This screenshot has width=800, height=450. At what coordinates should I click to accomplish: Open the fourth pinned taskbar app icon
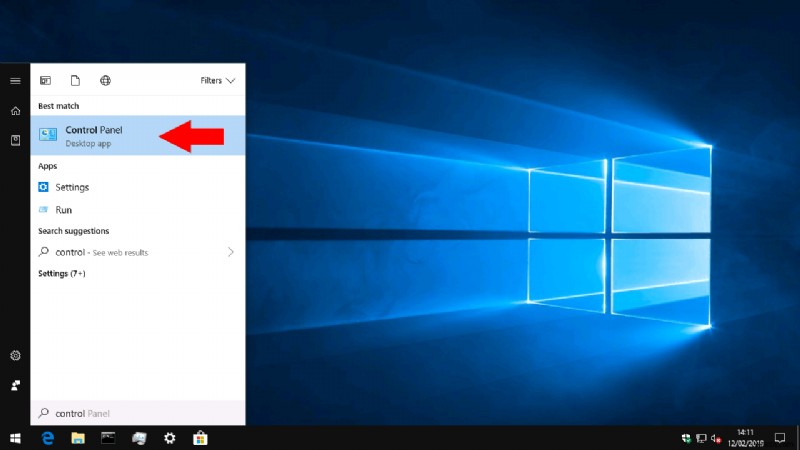(139, 438)
